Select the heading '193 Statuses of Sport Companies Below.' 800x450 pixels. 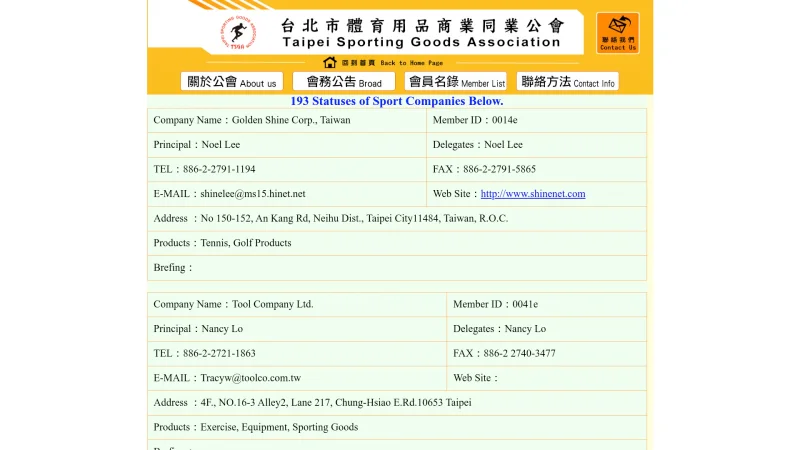396,101
